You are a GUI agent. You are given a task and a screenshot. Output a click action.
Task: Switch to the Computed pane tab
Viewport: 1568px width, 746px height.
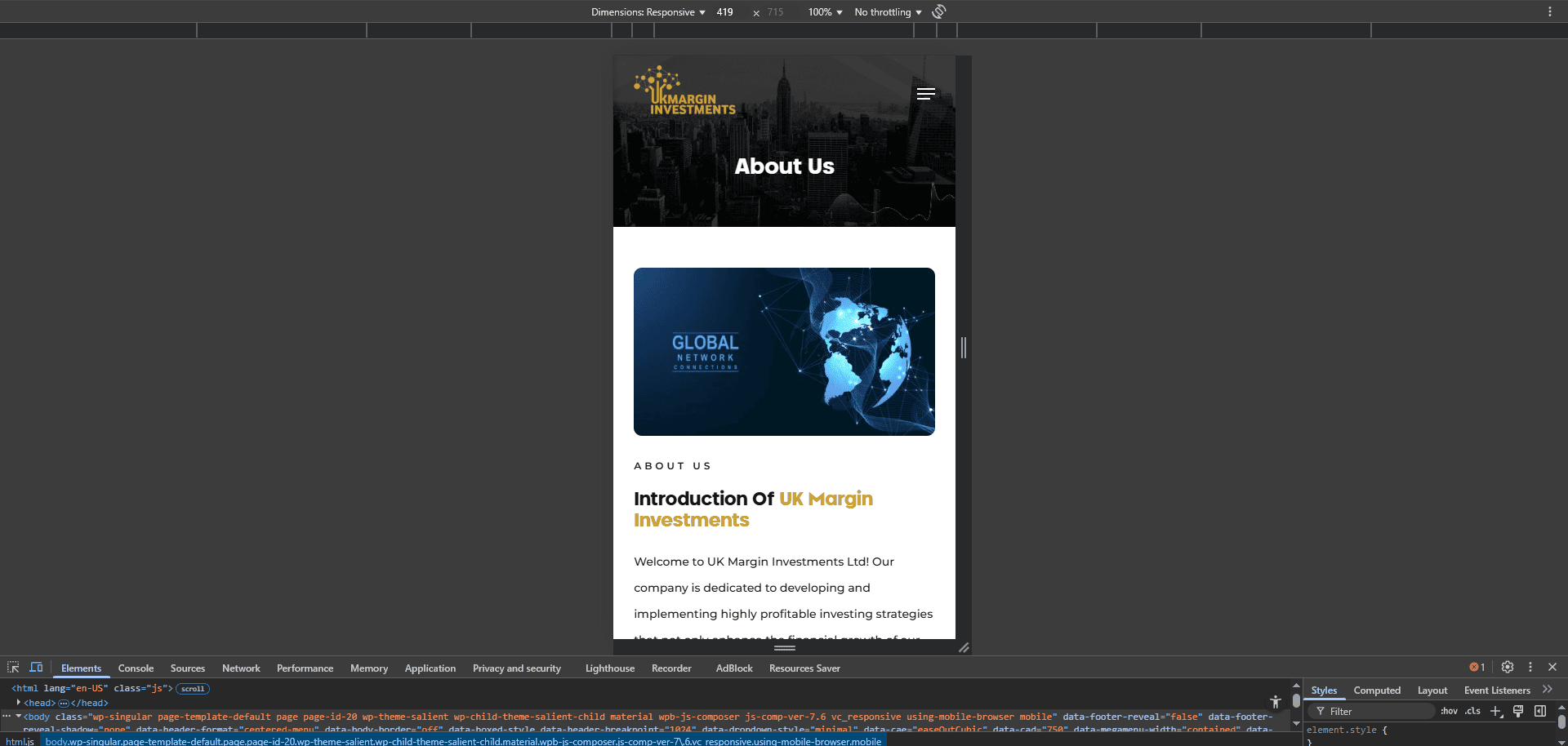(1377, 690)
